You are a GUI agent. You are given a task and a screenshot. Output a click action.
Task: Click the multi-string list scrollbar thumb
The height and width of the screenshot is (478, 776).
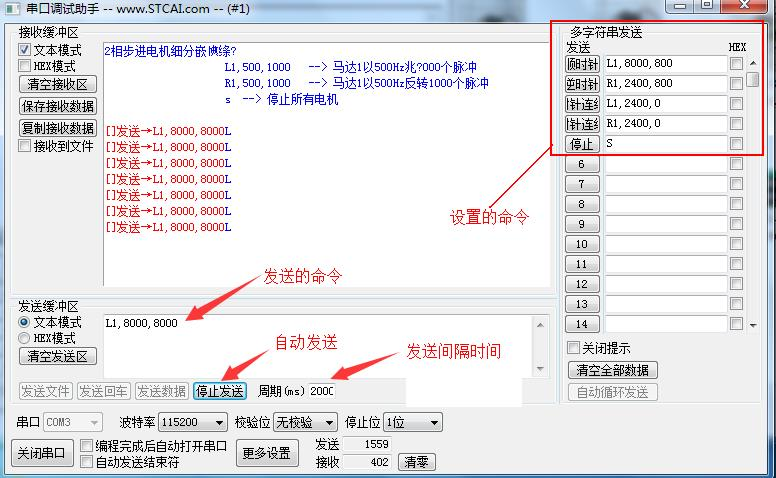pyautogui.click(x=753, y=79)
